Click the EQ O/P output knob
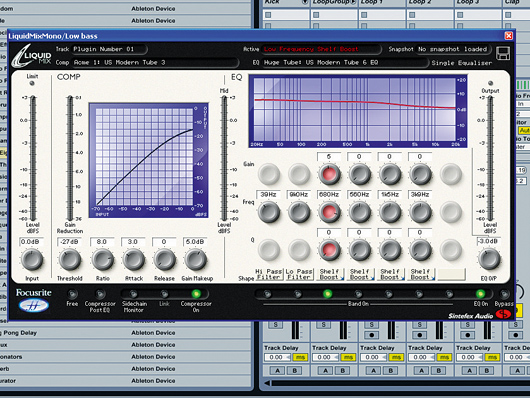Image resolution: width=530 pixels, height=398 pixels. click(489, 259)
